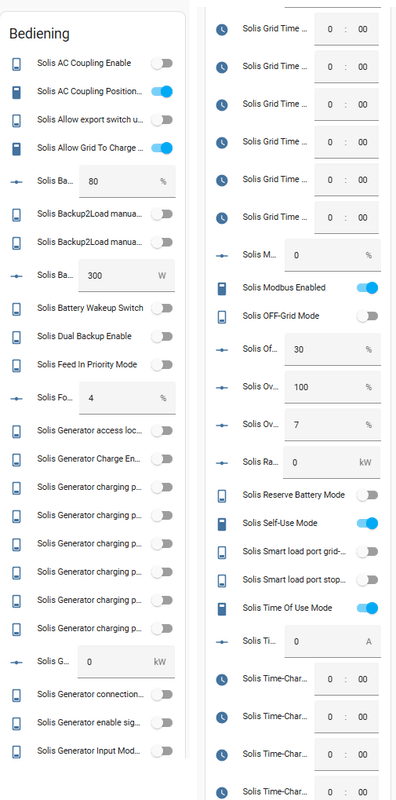This screenshot has width=396, height=800.
Task: Click the 30 % number field
Action: 333,349
